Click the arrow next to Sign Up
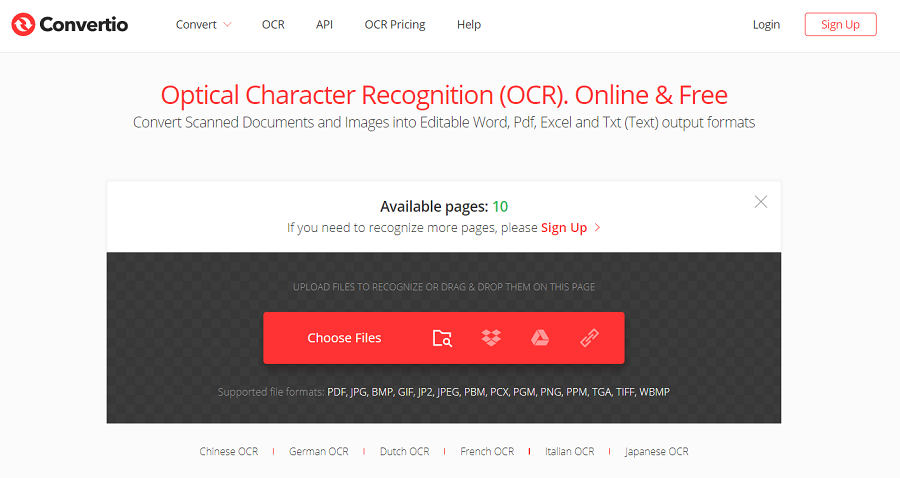 coord(598,228)
